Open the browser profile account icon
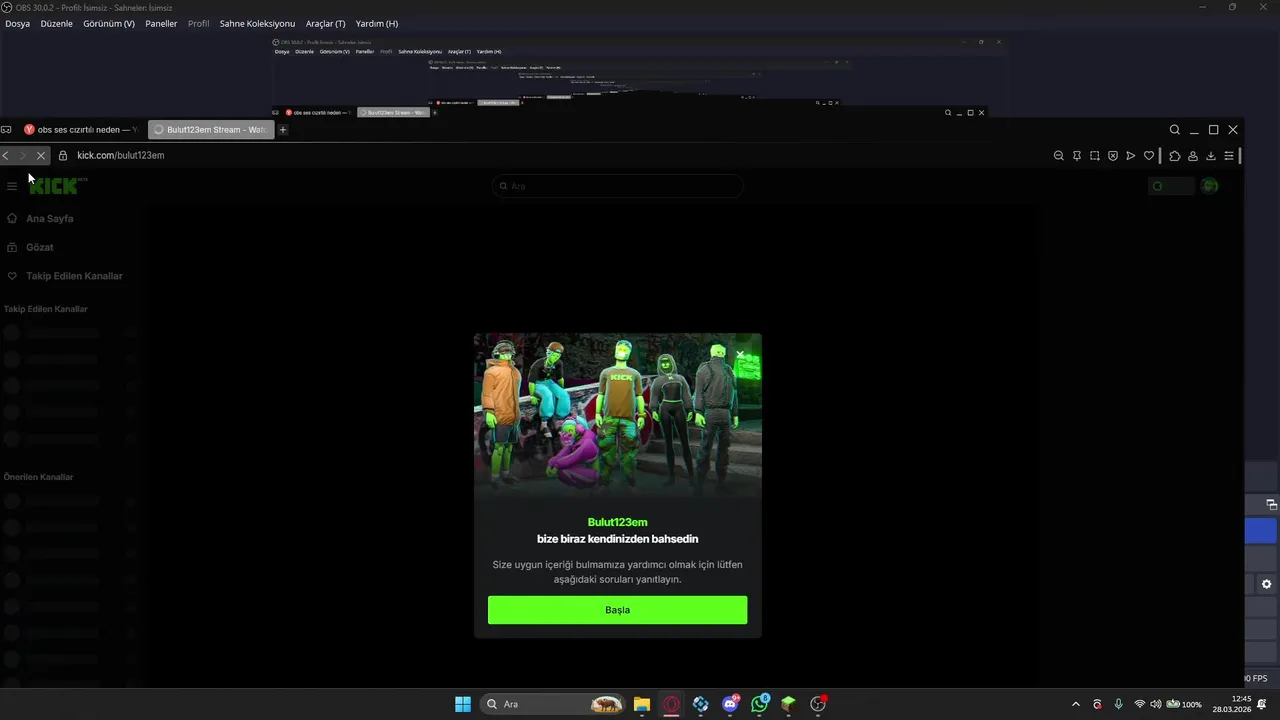Image resolution: width=1280 pixels, height=720 pixels. tap(1193, 155)
